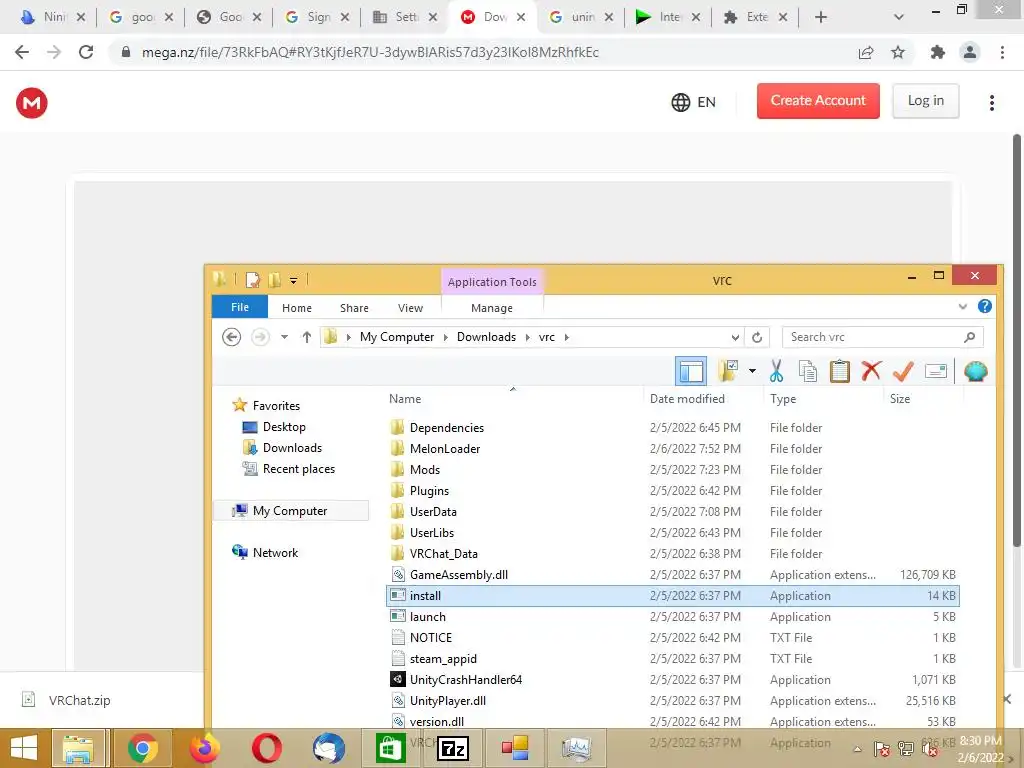1024x768 pixels.
Task: Select Downloads in Favorites sidebar
Action: coord(292,447)
